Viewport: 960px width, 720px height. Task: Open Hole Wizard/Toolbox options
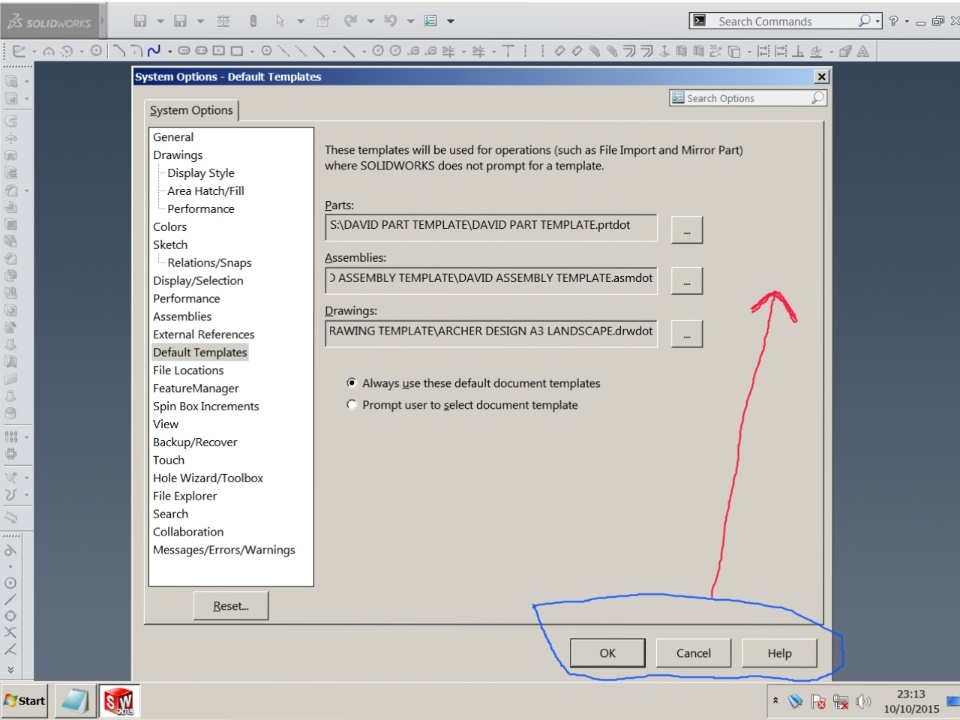(208, 478)
